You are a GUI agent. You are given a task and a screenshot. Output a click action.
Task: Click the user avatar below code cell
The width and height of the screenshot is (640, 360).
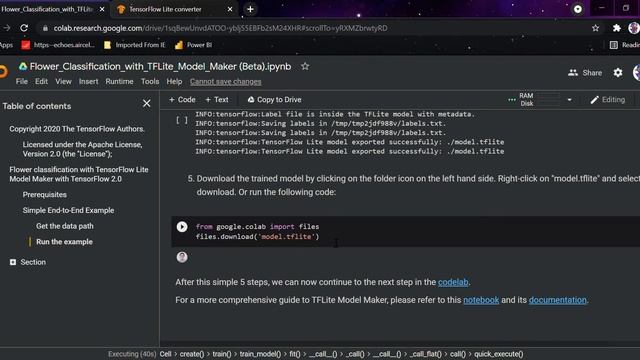tap(182, 257)
